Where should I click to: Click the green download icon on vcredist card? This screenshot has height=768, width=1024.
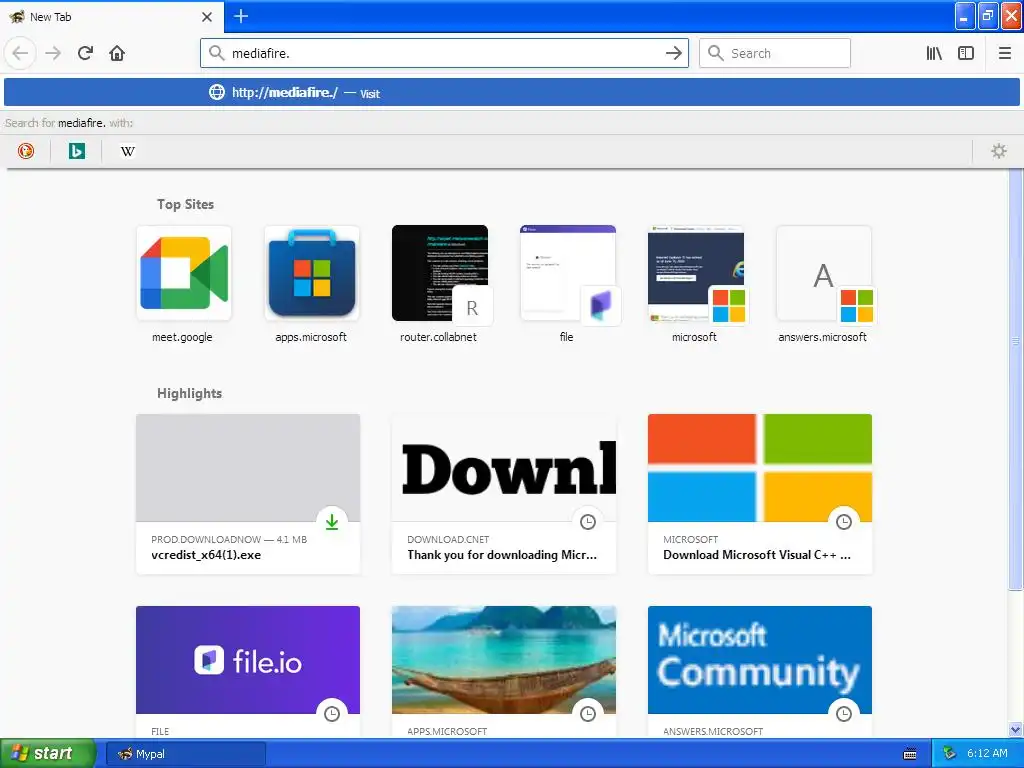coord(332,522)
